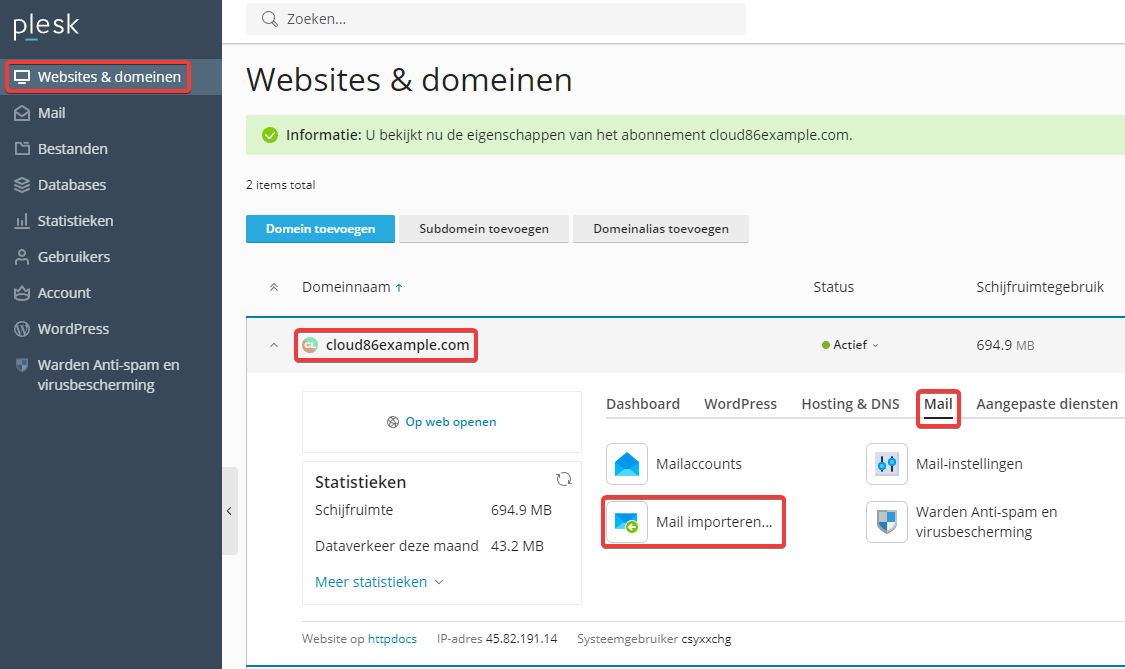Open Mail-instellingen icon

point(887,464)
